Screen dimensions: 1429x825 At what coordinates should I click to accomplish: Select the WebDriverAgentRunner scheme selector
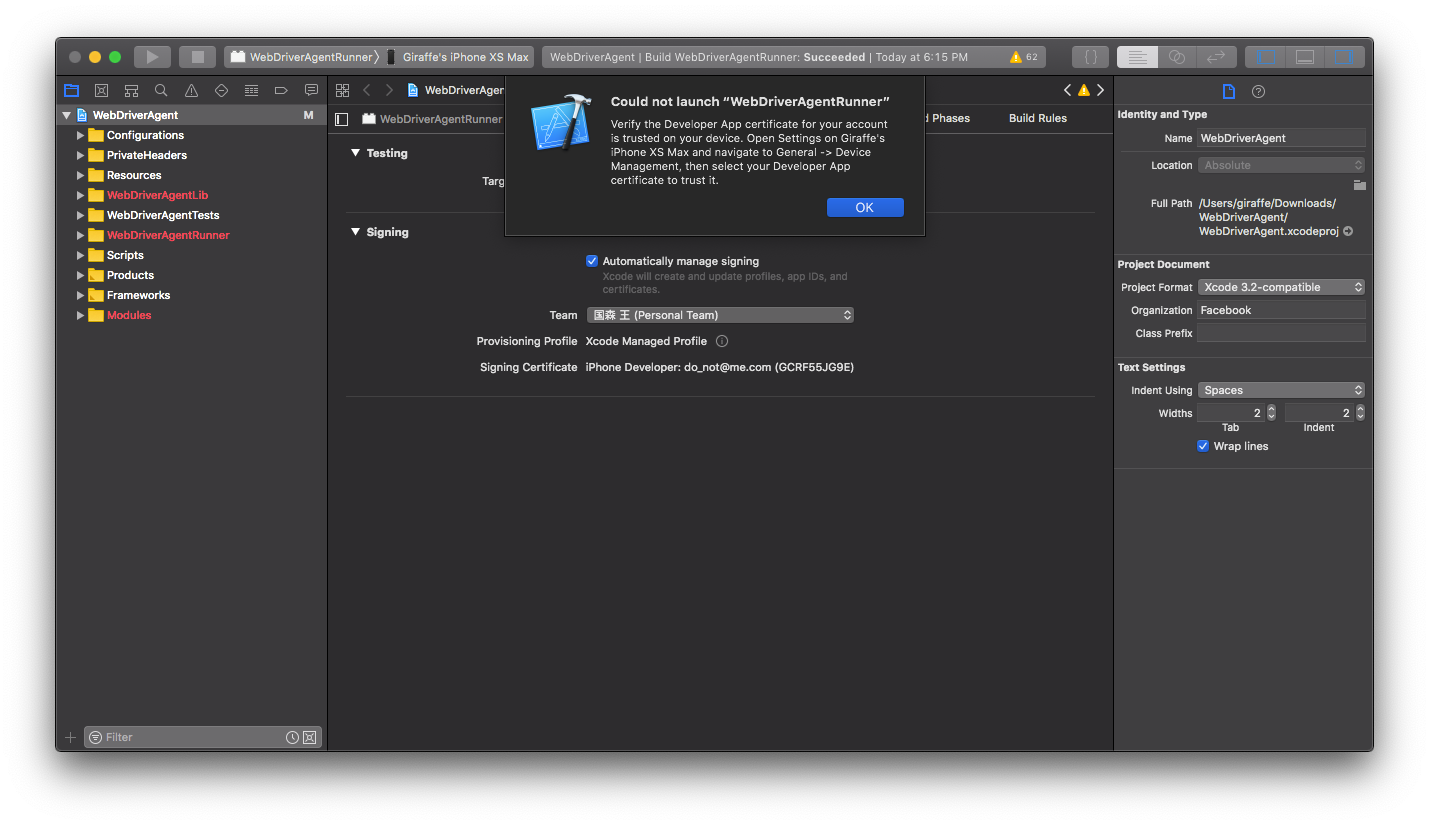click(x=302, y=57)
